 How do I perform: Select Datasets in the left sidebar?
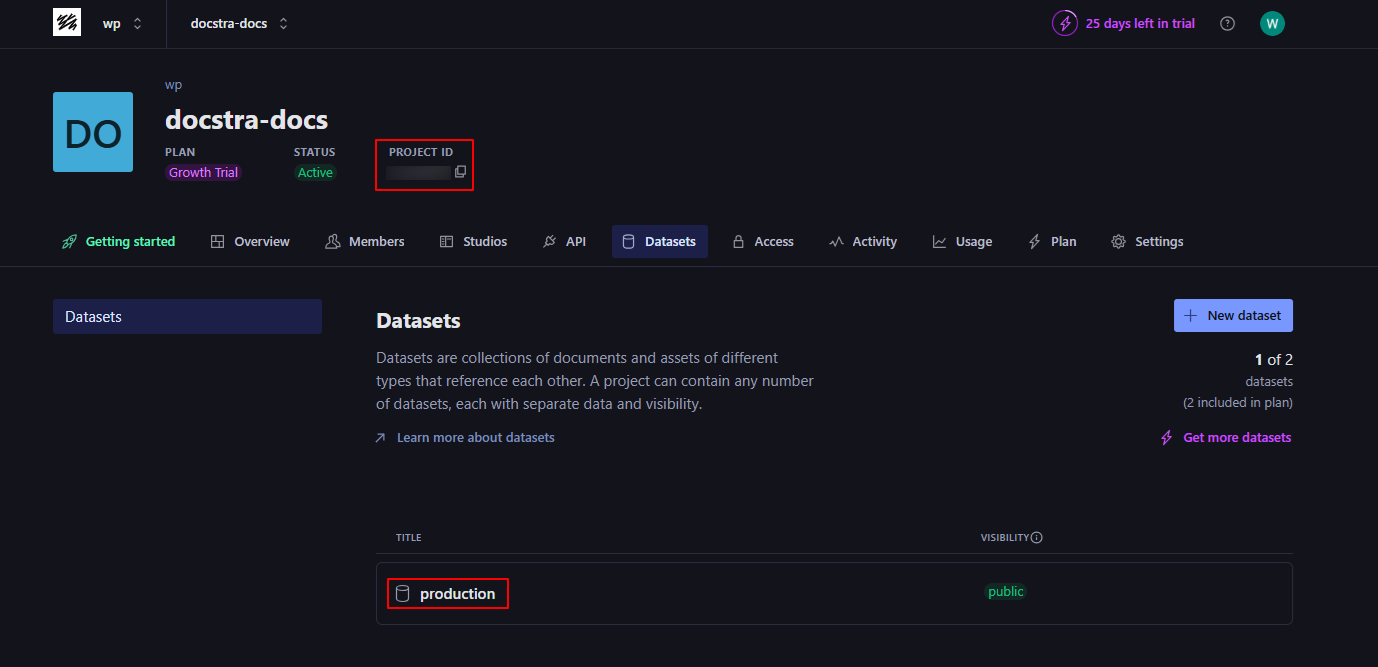coord(187,317)
